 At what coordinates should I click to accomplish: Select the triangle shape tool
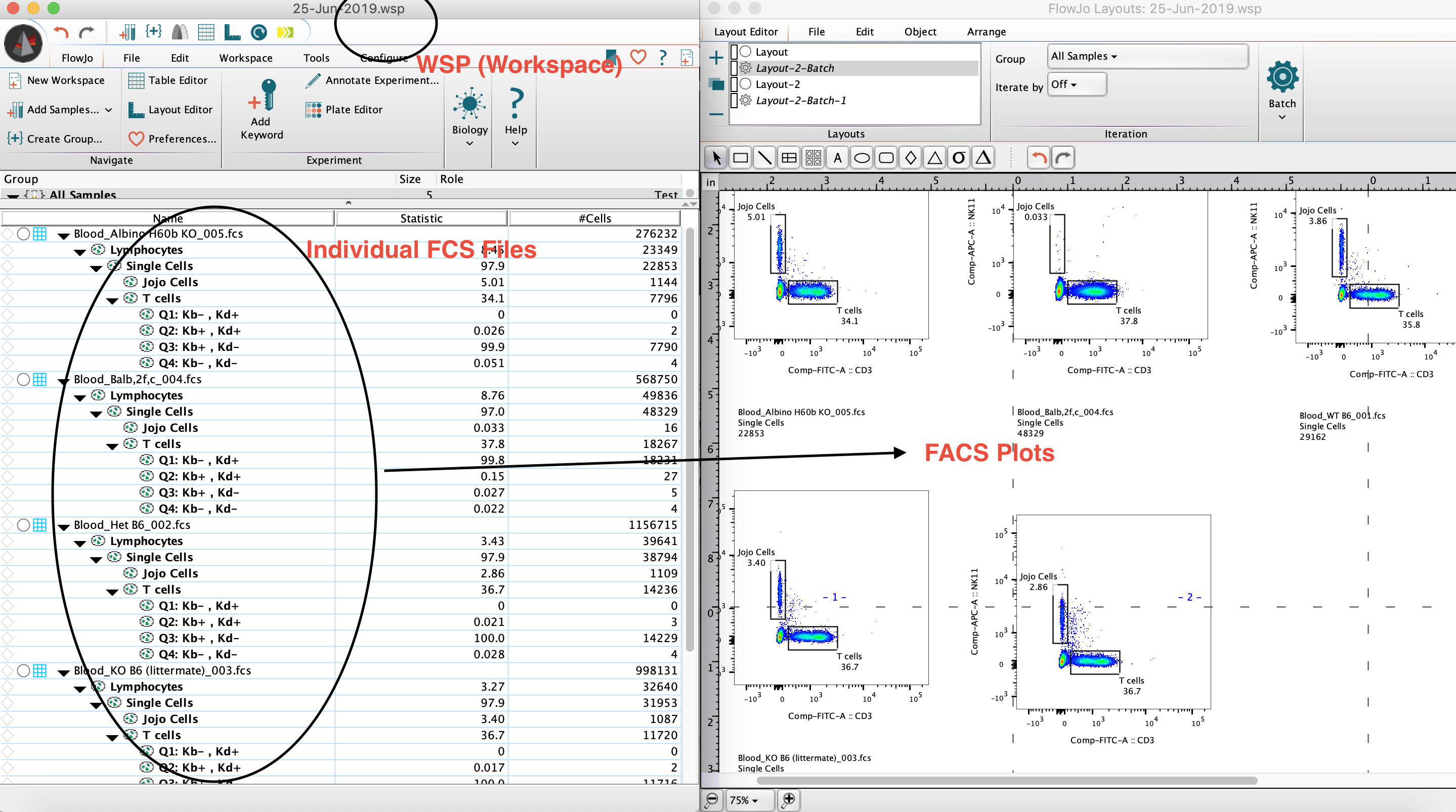(935, 158)
